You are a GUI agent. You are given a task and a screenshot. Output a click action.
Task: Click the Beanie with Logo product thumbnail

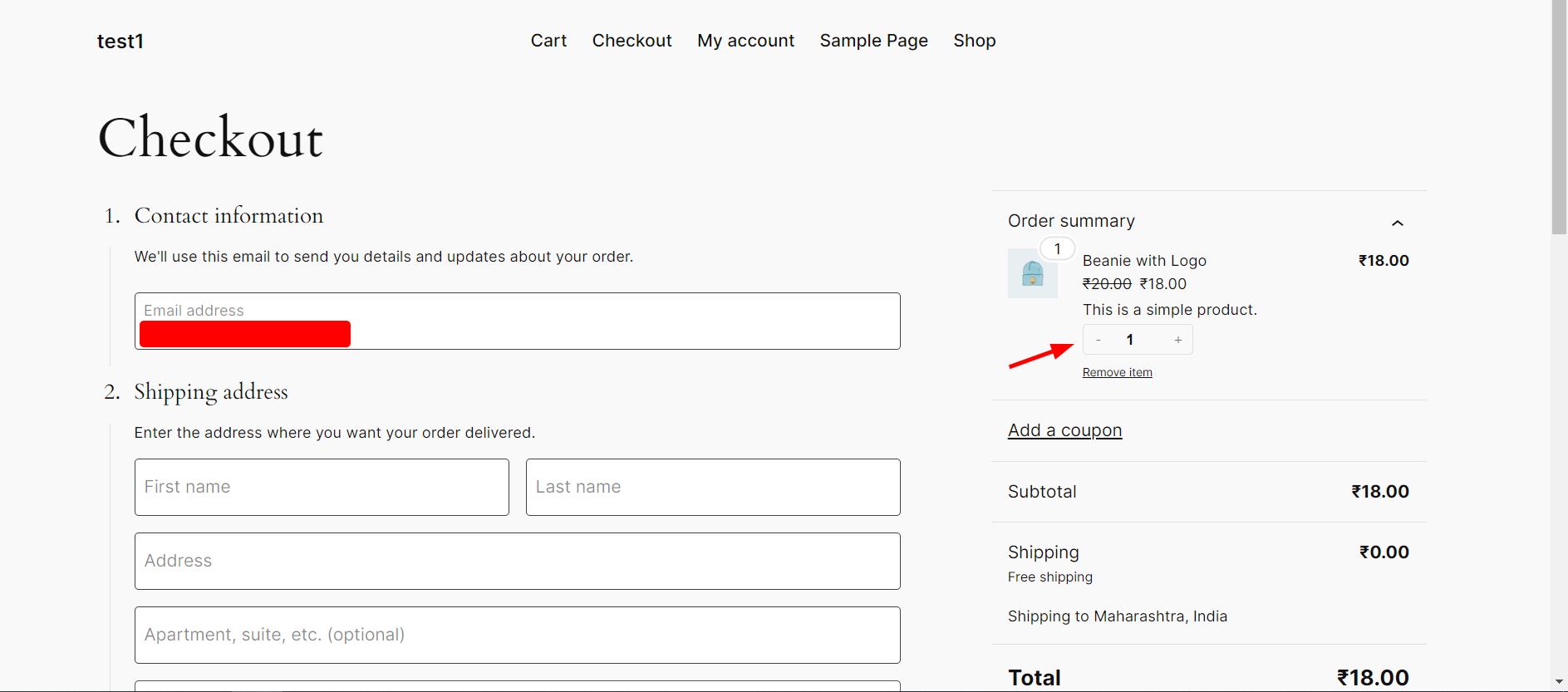pyautogui.click(x=1032, y=273)
